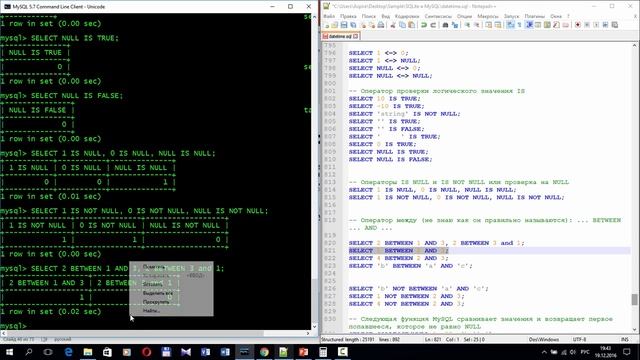Start macro recording with the red dot
Viewport: 640px width, 360px height.
[578, 25]
